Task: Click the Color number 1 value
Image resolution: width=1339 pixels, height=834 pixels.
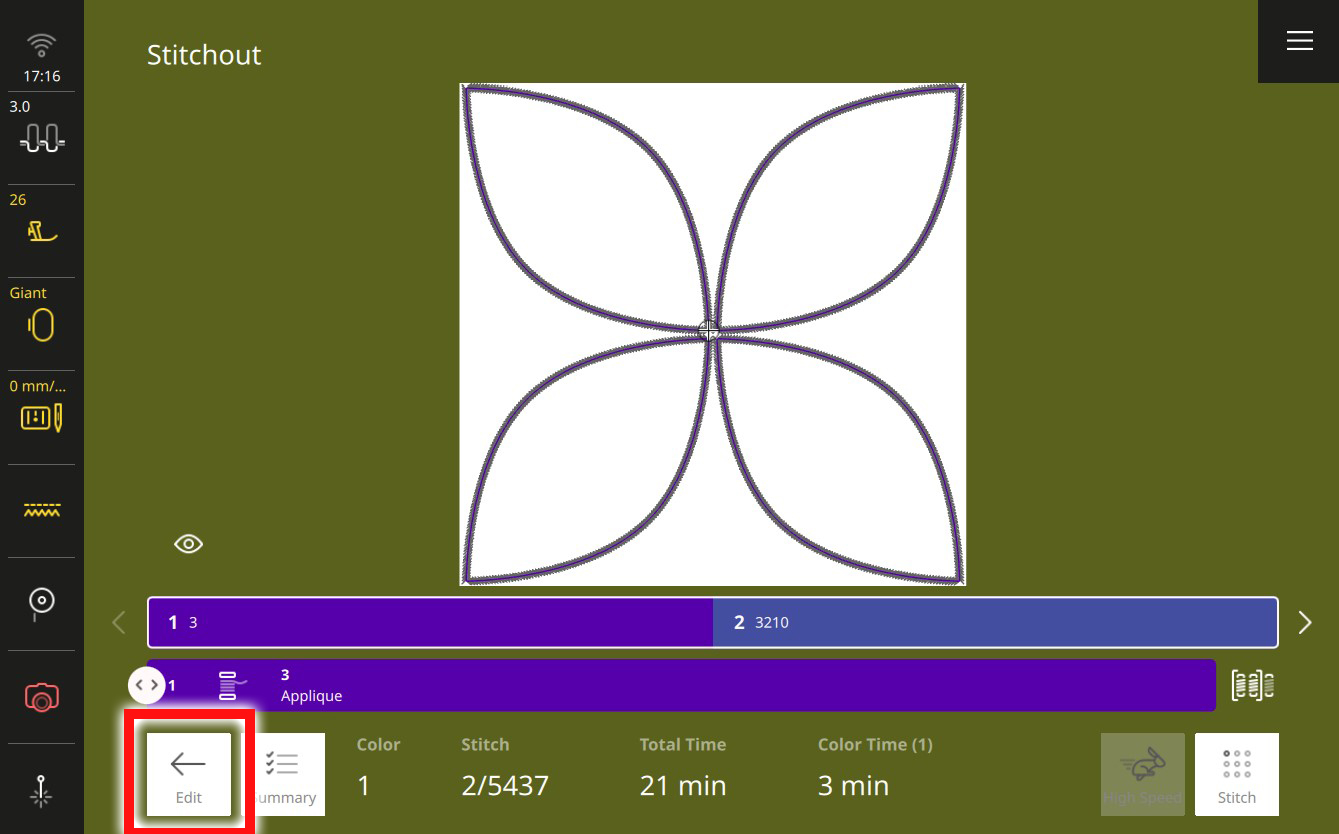Action: (364, 785)
